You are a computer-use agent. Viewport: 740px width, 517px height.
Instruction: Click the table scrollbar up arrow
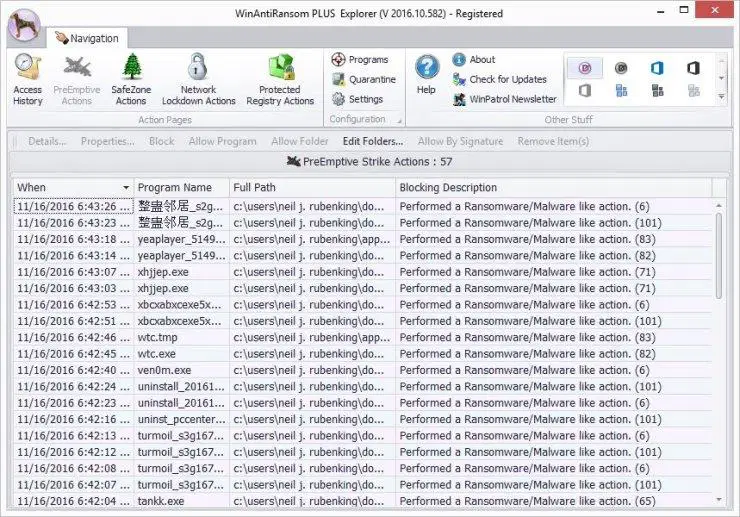719,205
